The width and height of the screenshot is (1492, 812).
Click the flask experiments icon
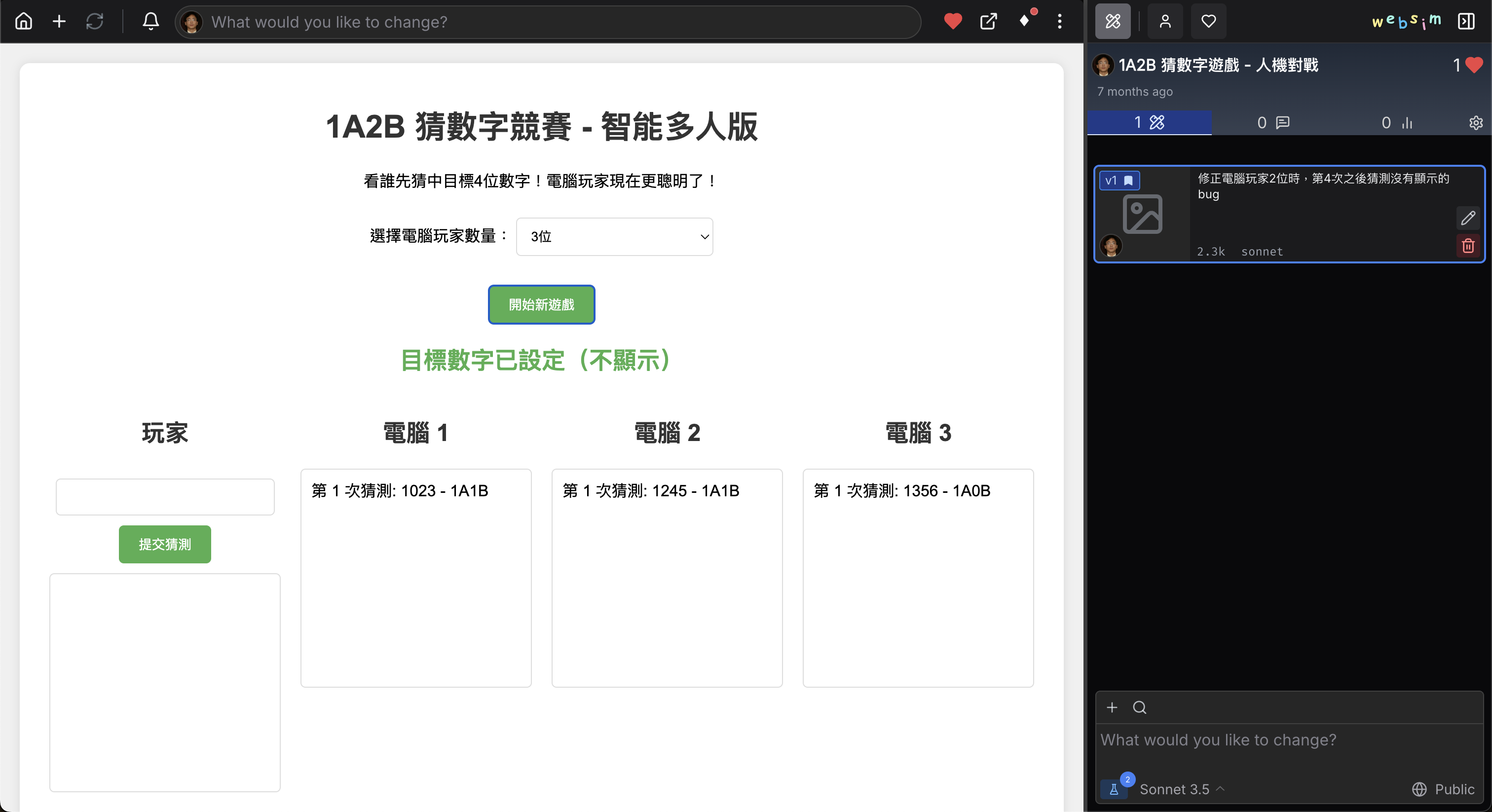coord(1113,789)
